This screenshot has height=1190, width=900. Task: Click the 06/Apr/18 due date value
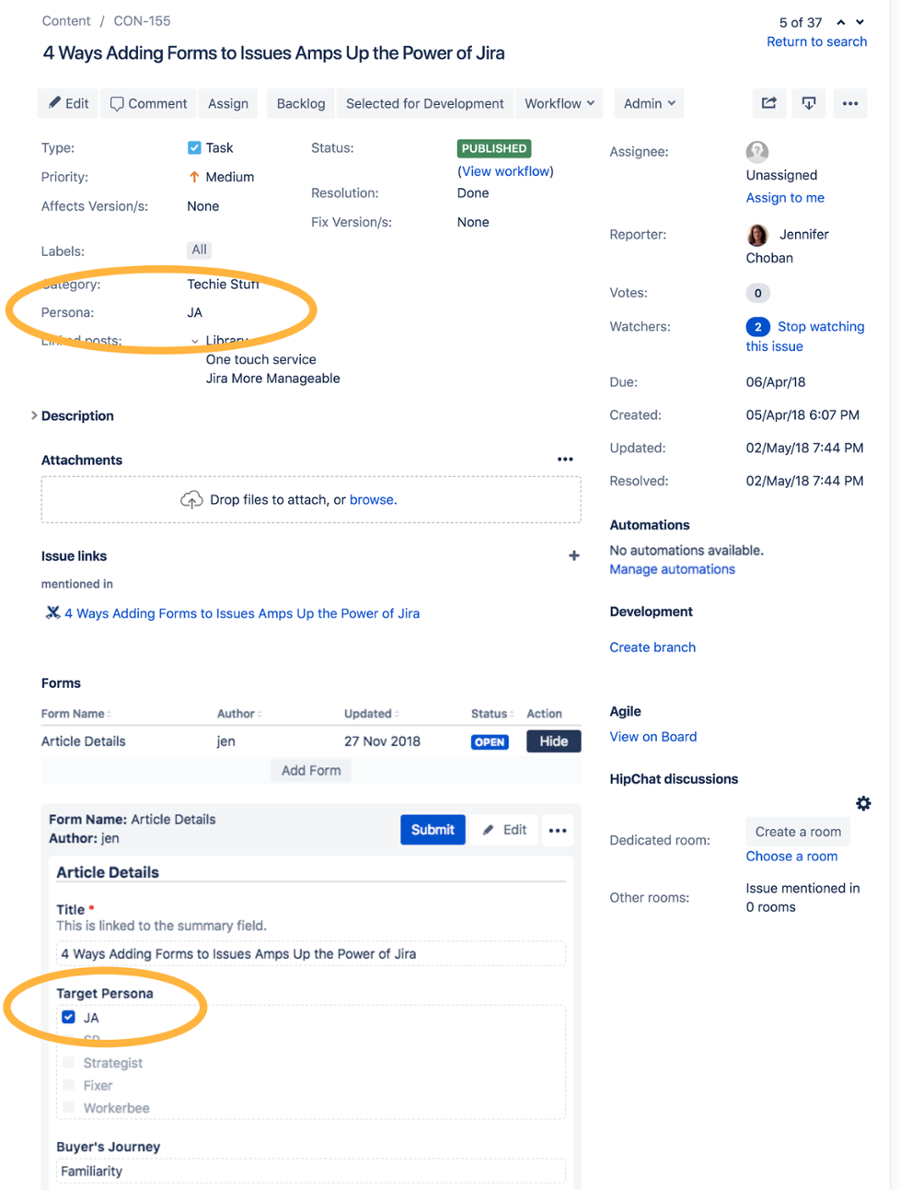pyautogui.click(x=776, y=382)
